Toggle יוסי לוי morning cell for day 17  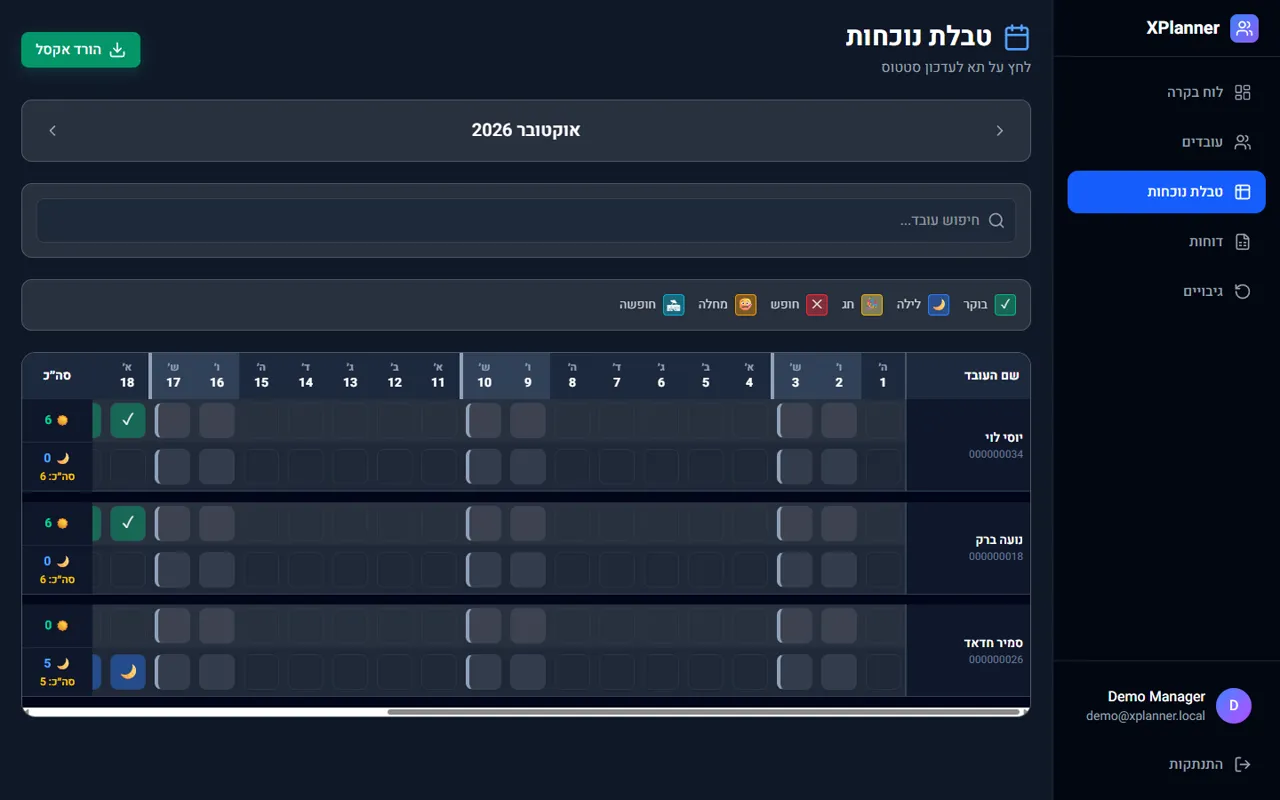click(x=173, y=420)
